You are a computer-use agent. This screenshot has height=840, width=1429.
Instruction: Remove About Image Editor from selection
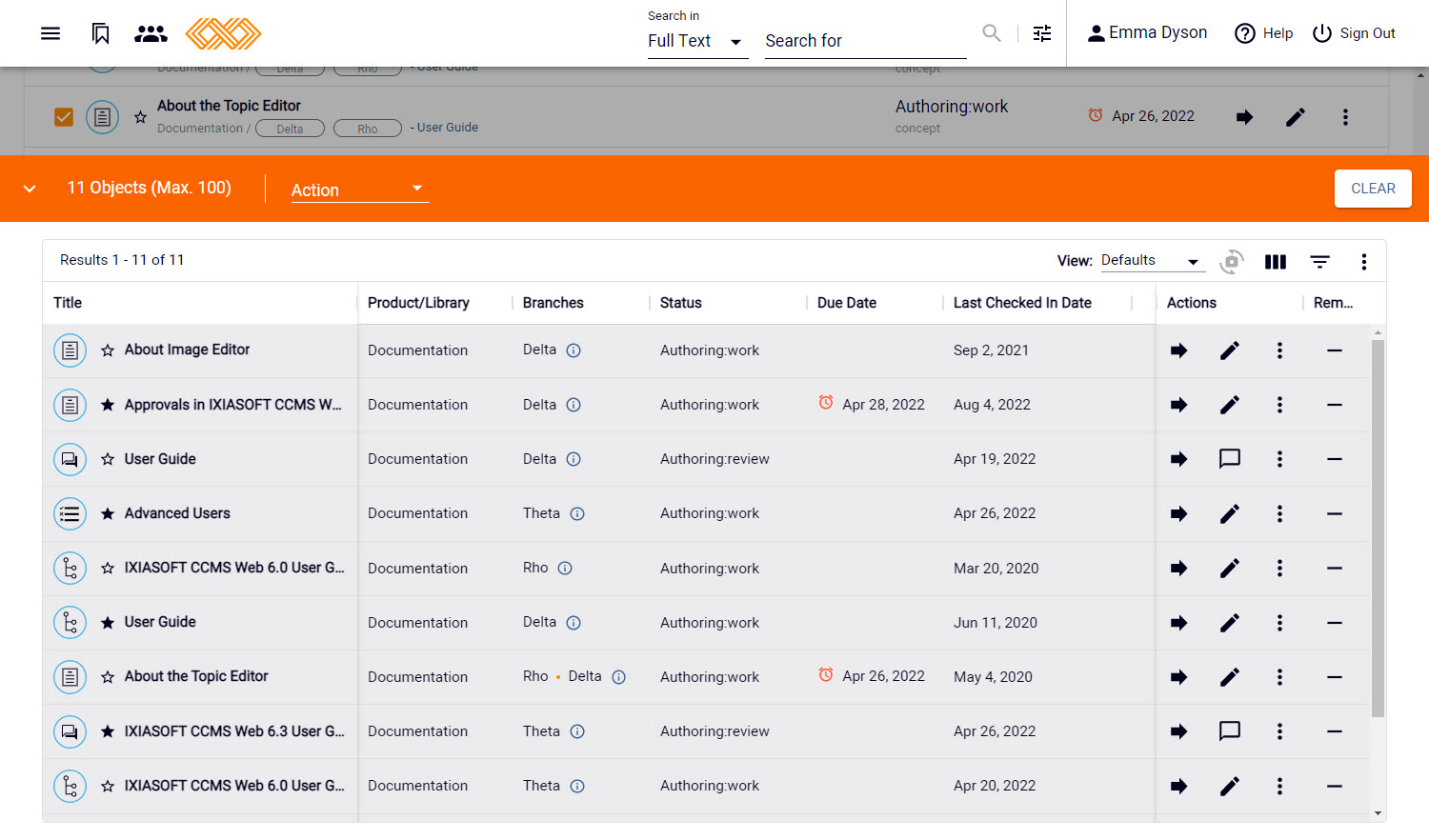(x=1335, y=350)
